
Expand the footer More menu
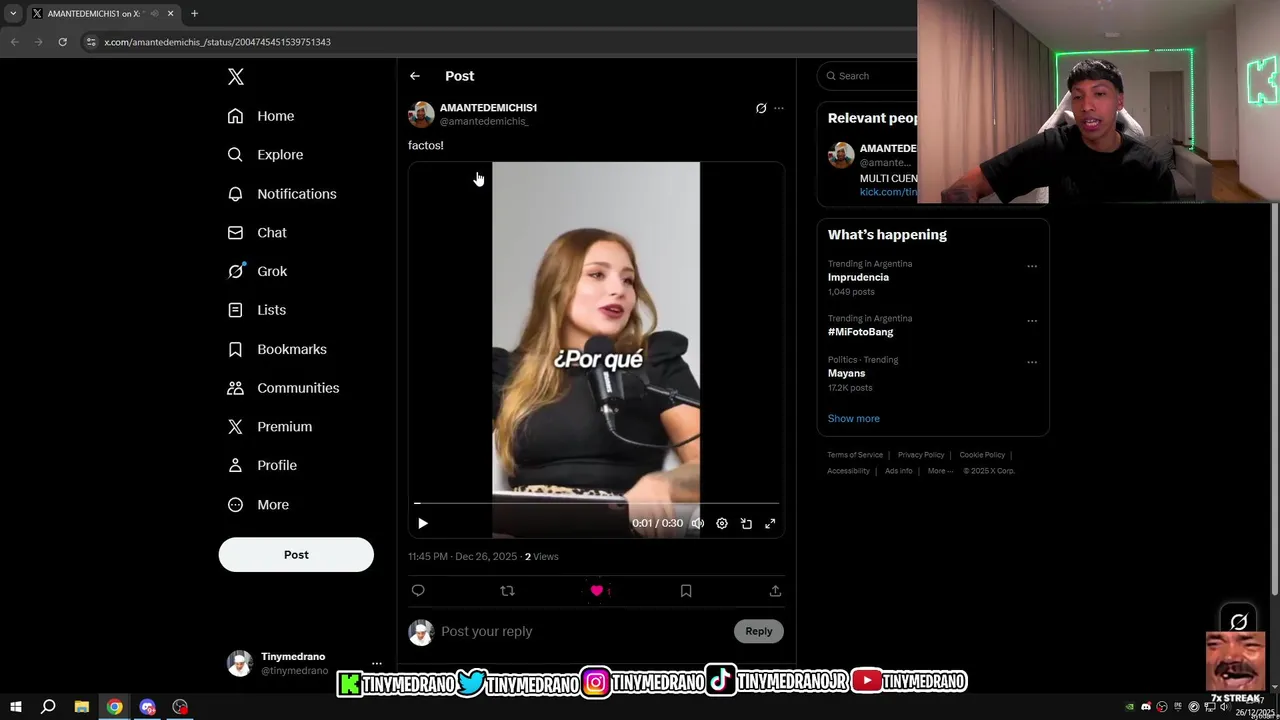point(940,471)
